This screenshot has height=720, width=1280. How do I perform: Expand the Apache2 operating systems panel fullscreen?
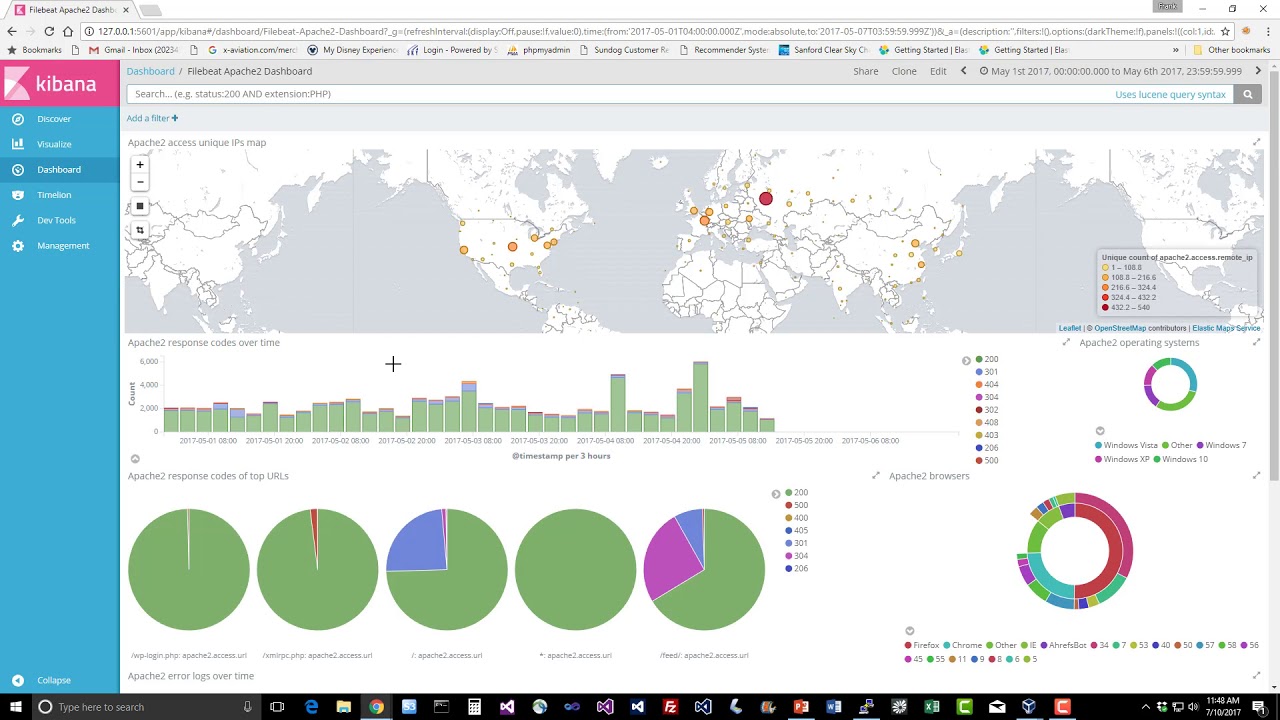(1257, 342)
